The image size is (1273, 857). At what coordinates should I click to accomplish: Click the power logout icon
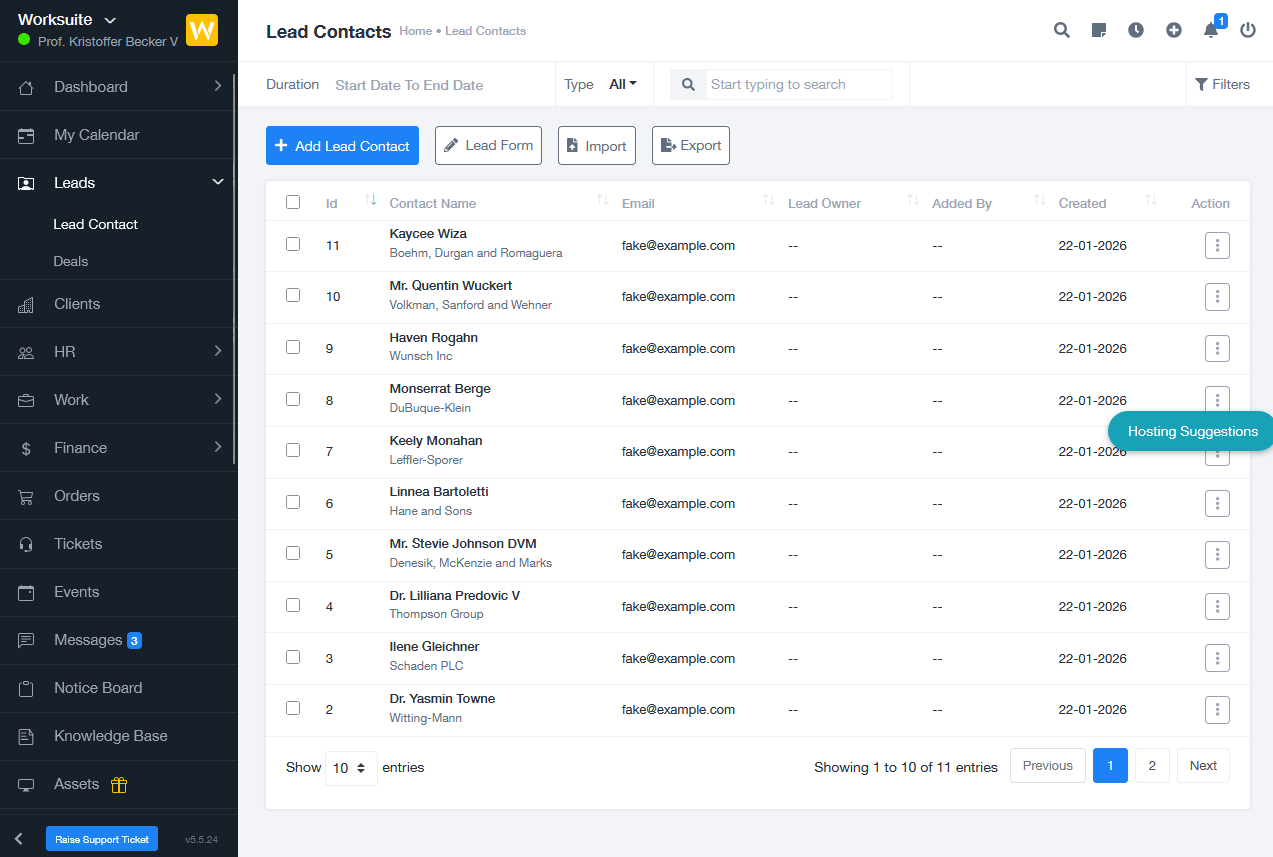(1248, 30)
